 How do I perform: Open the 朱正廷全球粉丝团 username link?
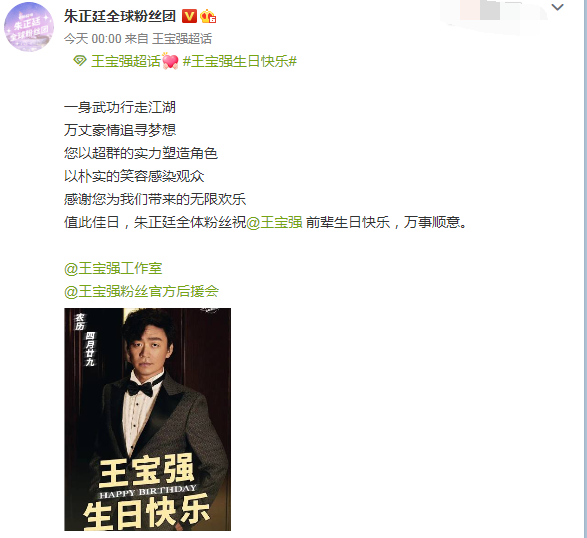120,16
